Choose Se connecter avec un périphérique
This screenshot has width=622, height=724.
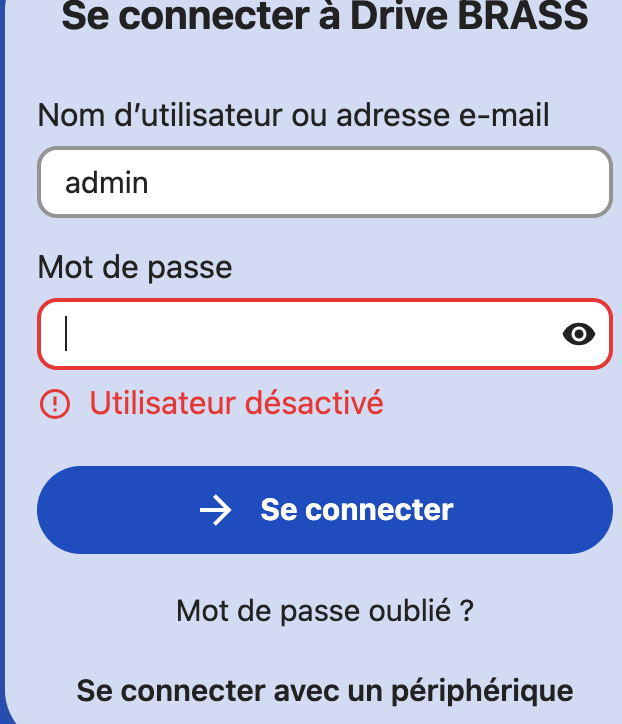pyautogui.click(x=325, y=691)
